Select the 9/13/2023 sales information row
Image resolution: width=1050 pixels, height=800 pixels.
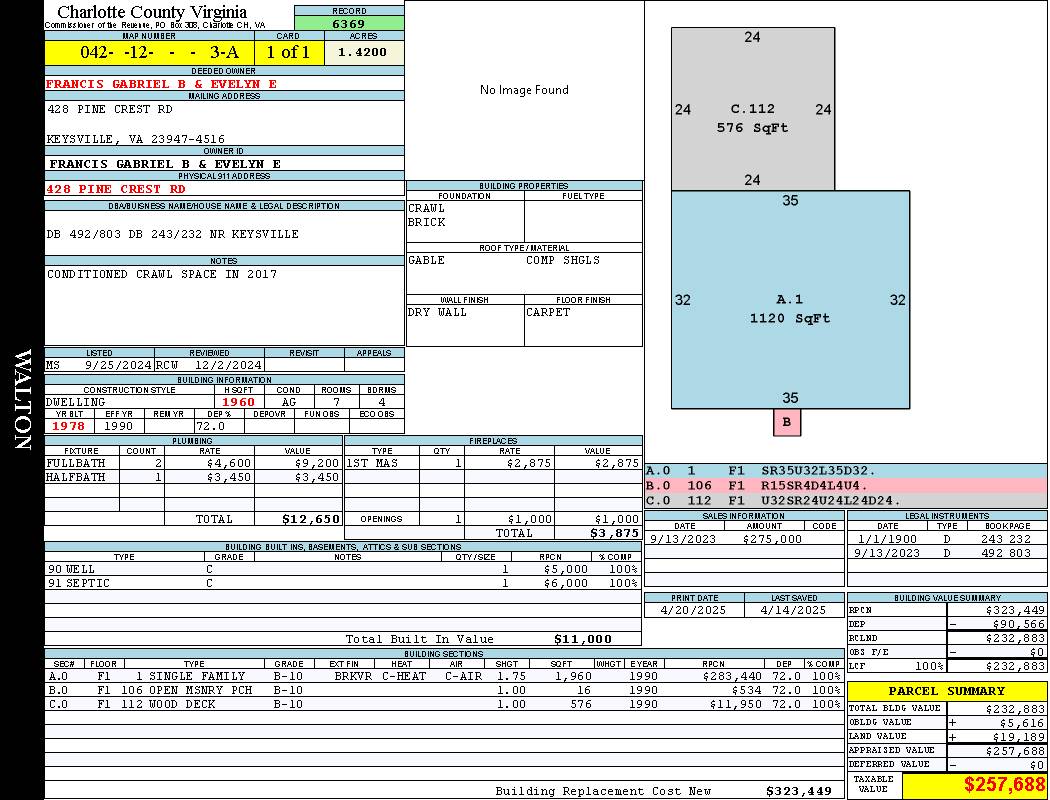coord(743,539)
